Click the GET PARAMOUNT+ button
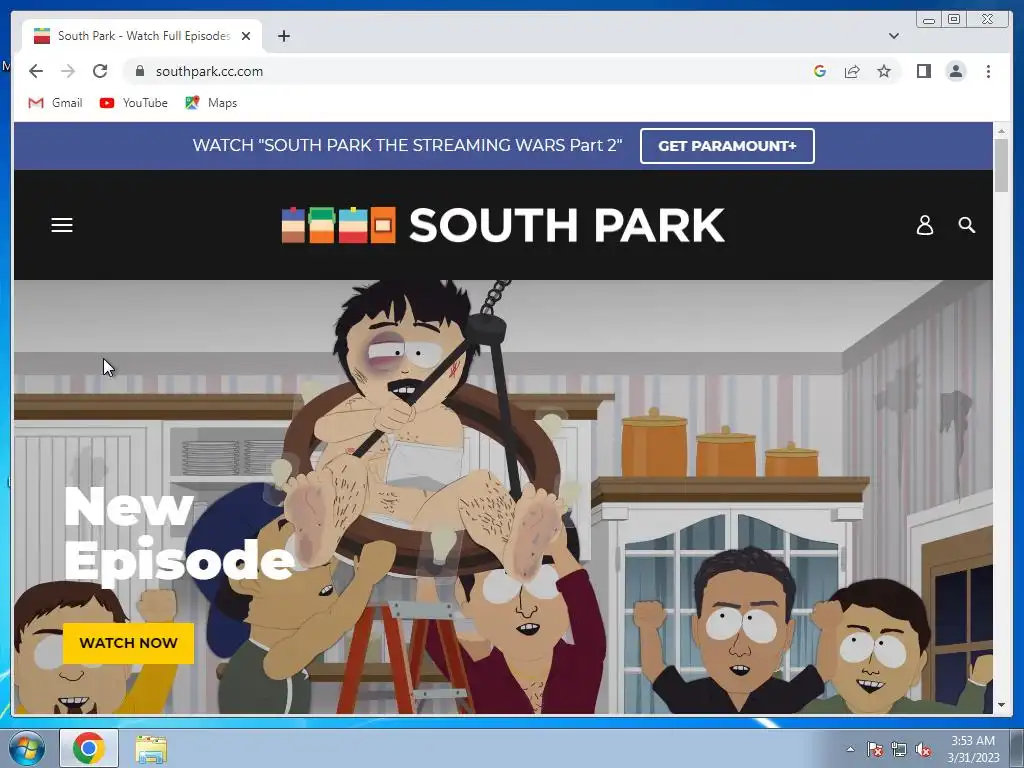 tap(727, 146)
